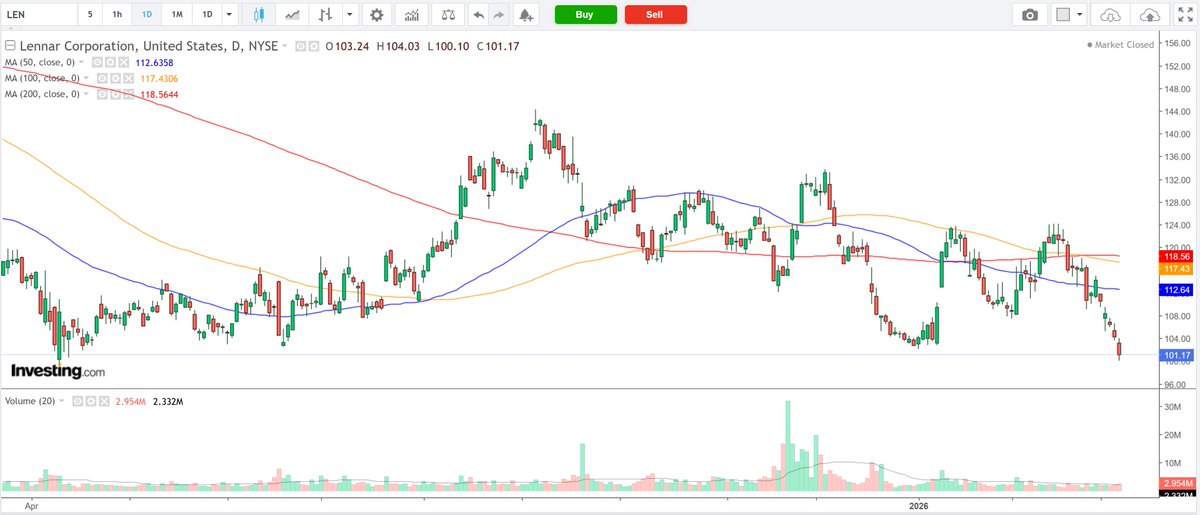Create an alert with the bell icon
1200x515 pixels.
527,15
